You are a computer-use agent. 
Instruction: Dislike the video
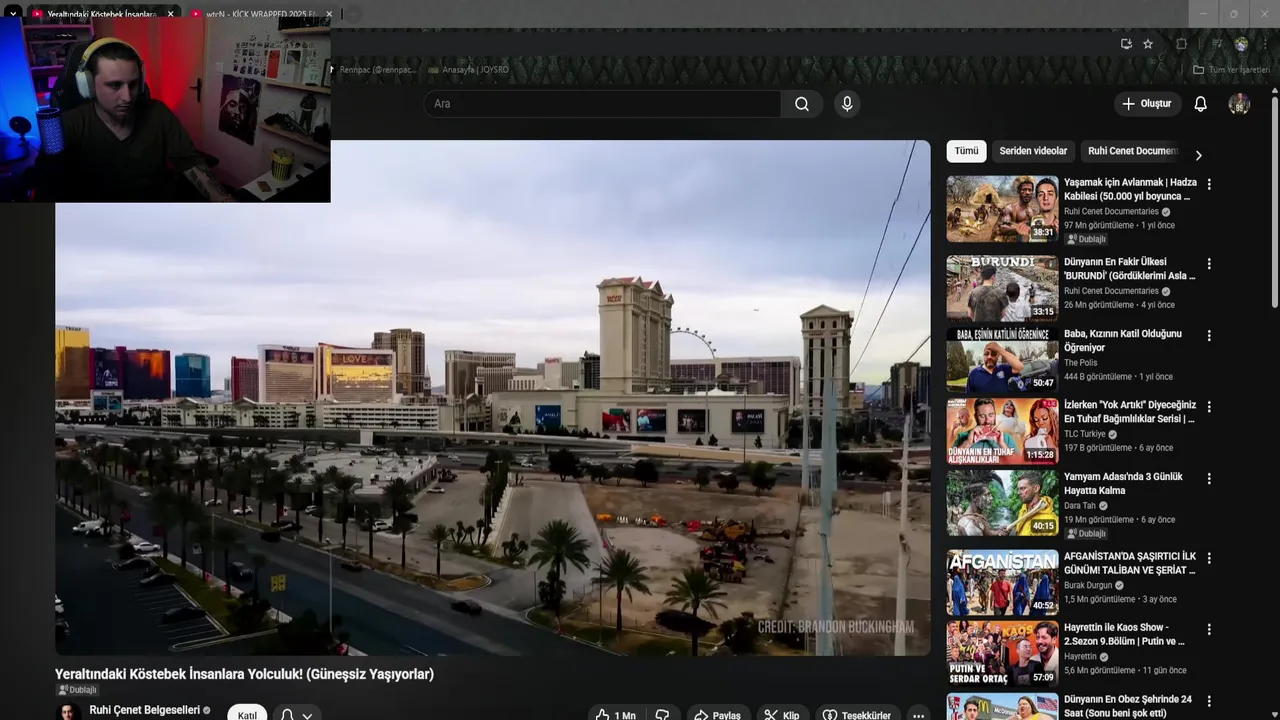point(662,715)
